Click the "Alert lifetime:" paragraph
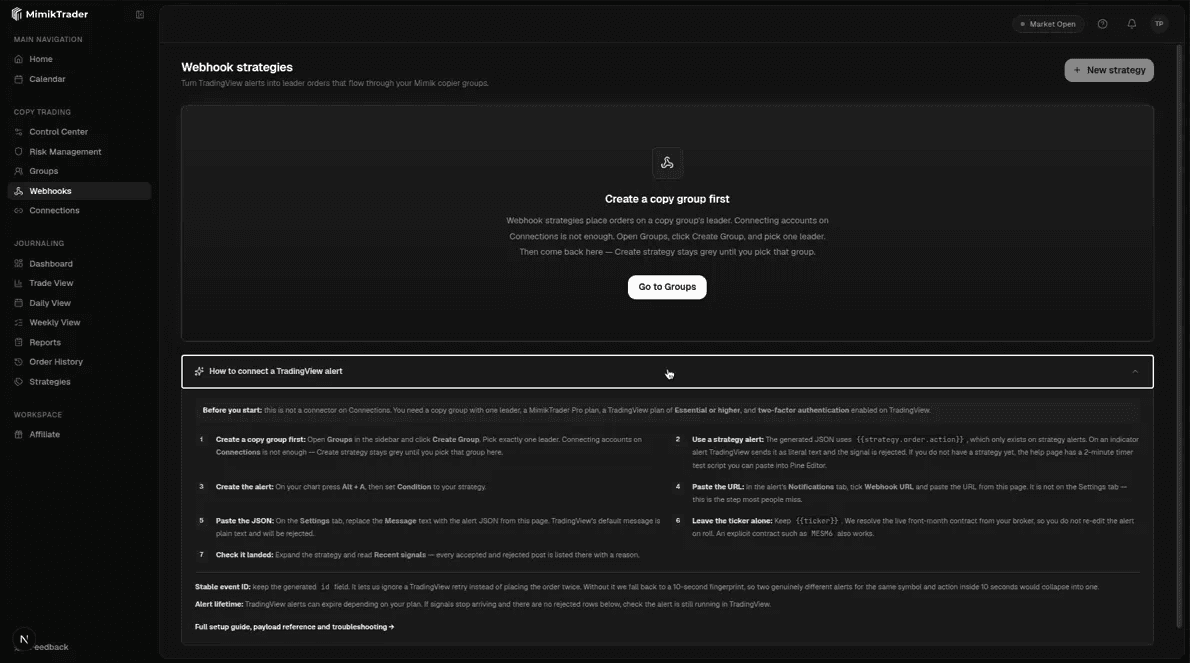 (x=483, y=605)
